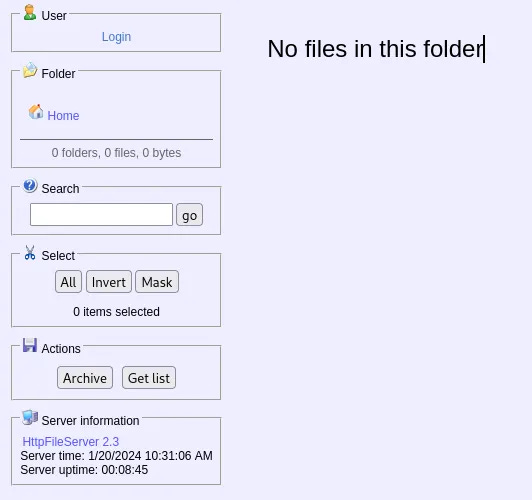Archive the selected files

pyautogui.click(x=85, y=378)
